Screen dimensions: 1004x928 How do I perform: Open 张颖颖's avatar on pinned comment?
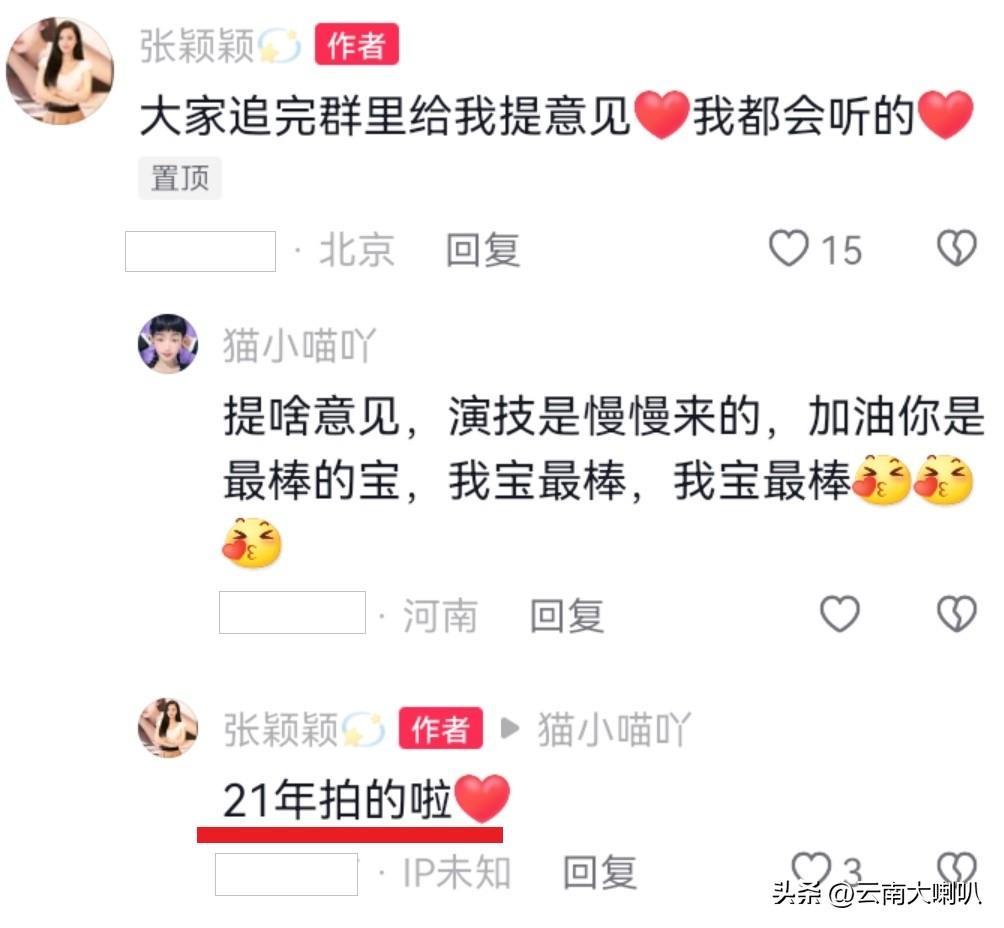tap(60, 70)
